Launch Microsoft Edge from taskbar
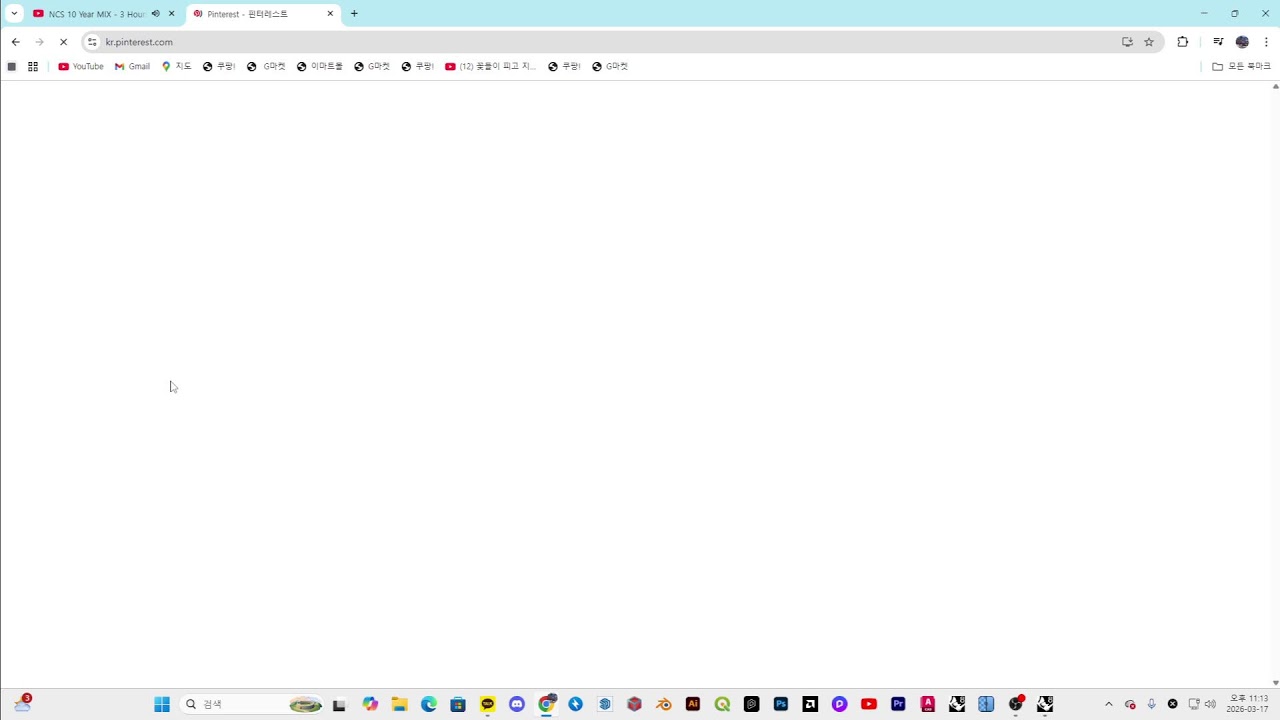 pyautogui.click(x=429, y=704)
